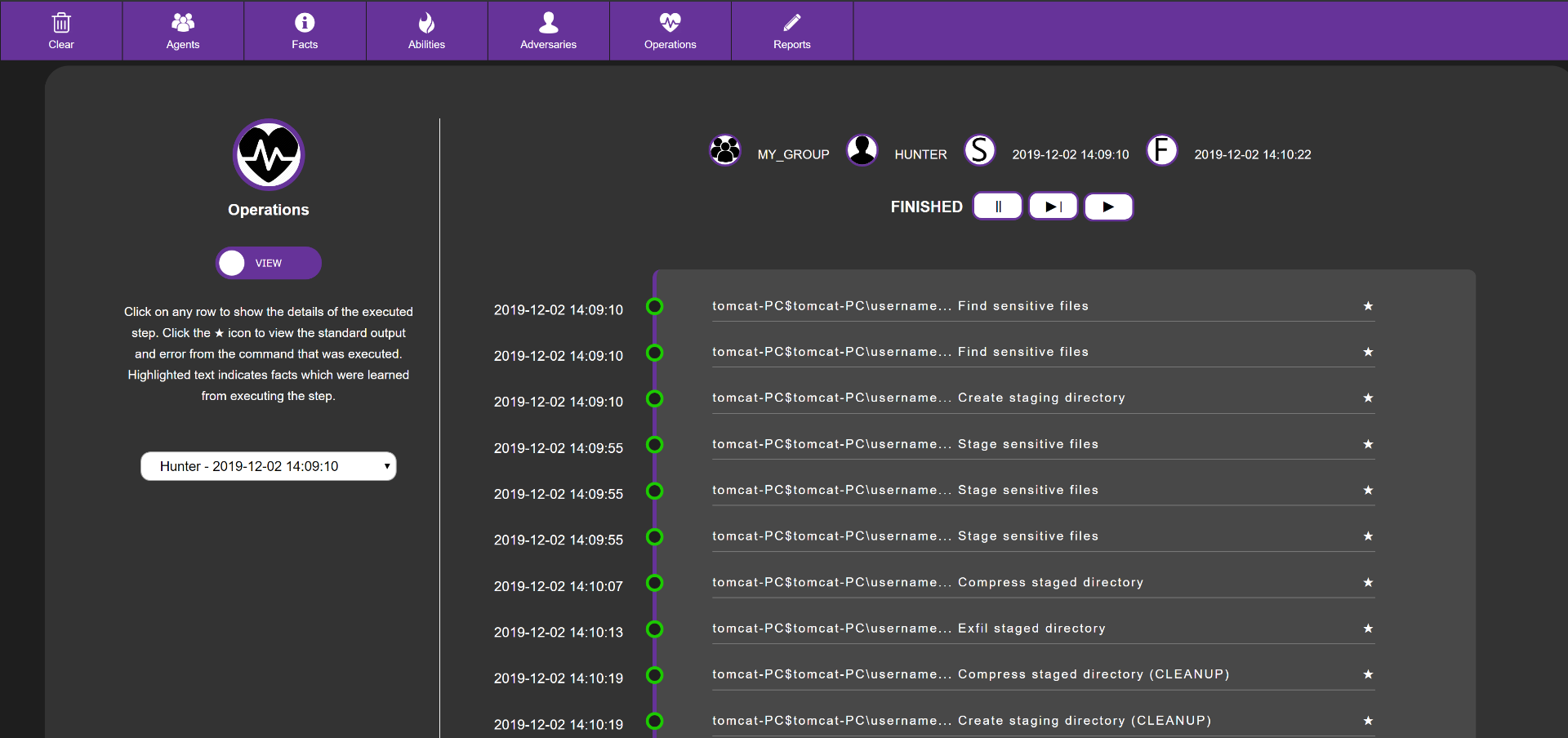
Task: Click the HUNTER adversary icon
Action: click(x=862, y=150)
